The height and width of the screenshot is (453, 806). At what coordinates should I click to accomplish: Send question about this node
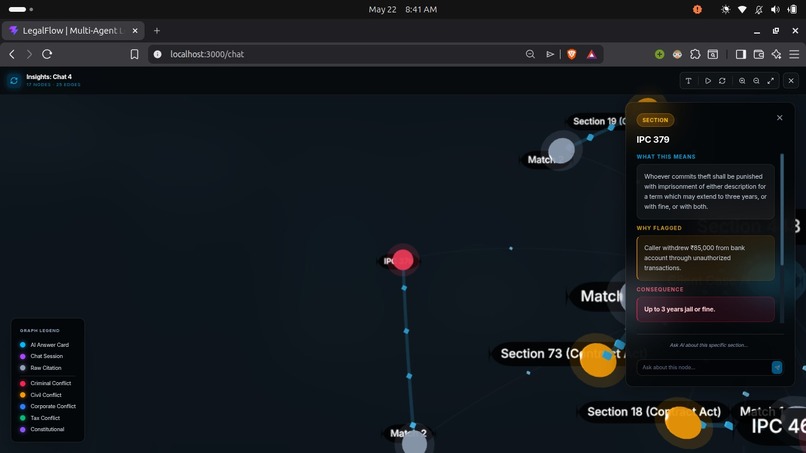click(x=777, y=367)
